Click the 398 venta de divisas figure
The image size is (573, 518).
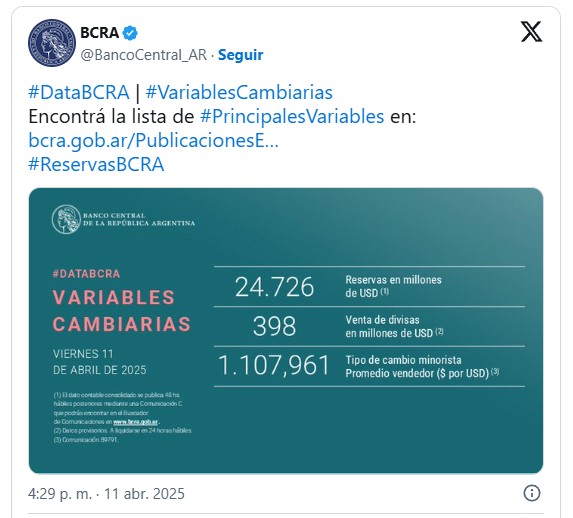click(274, 326)
